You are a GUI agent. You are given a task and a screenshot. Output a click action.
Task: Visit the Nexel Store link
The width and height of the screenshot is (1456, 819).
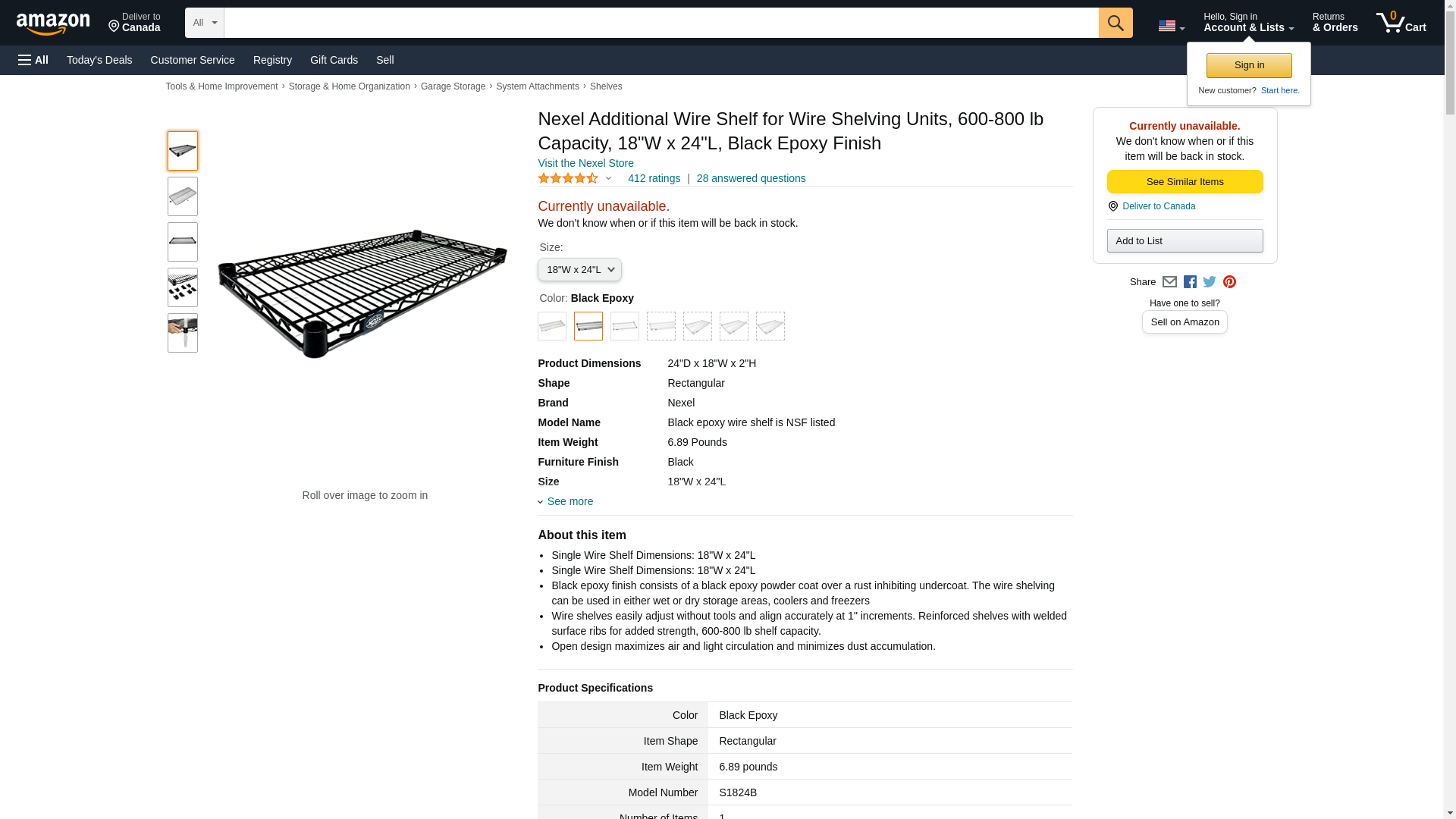(585, 163)
